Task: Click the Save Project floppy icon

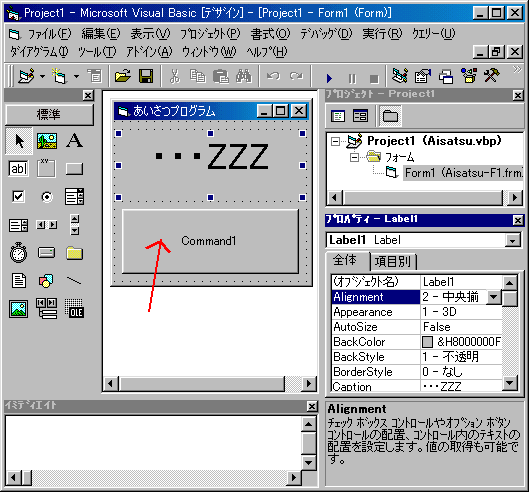Action: point(146,76)
